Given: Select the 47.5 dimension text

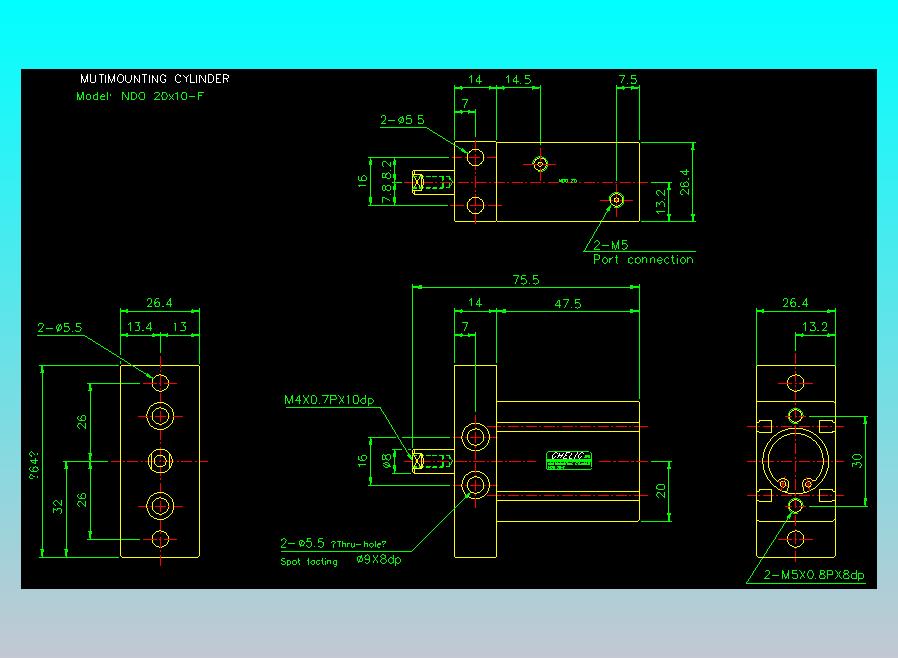Looking at the screenshot, I should coord(566,303).
